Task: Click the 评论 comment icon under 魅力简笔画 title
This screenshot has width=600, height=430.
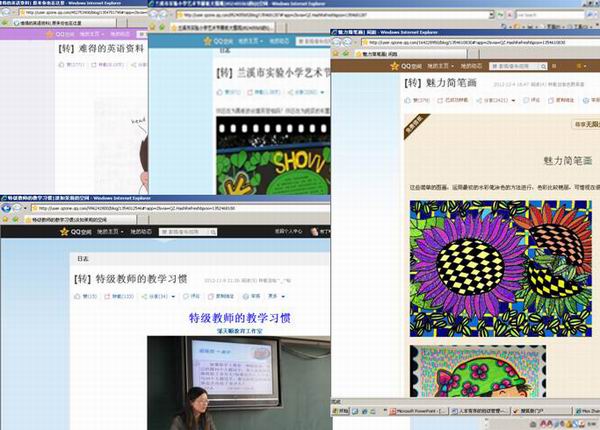Action: pyautogui.click(x=526, y=100)
